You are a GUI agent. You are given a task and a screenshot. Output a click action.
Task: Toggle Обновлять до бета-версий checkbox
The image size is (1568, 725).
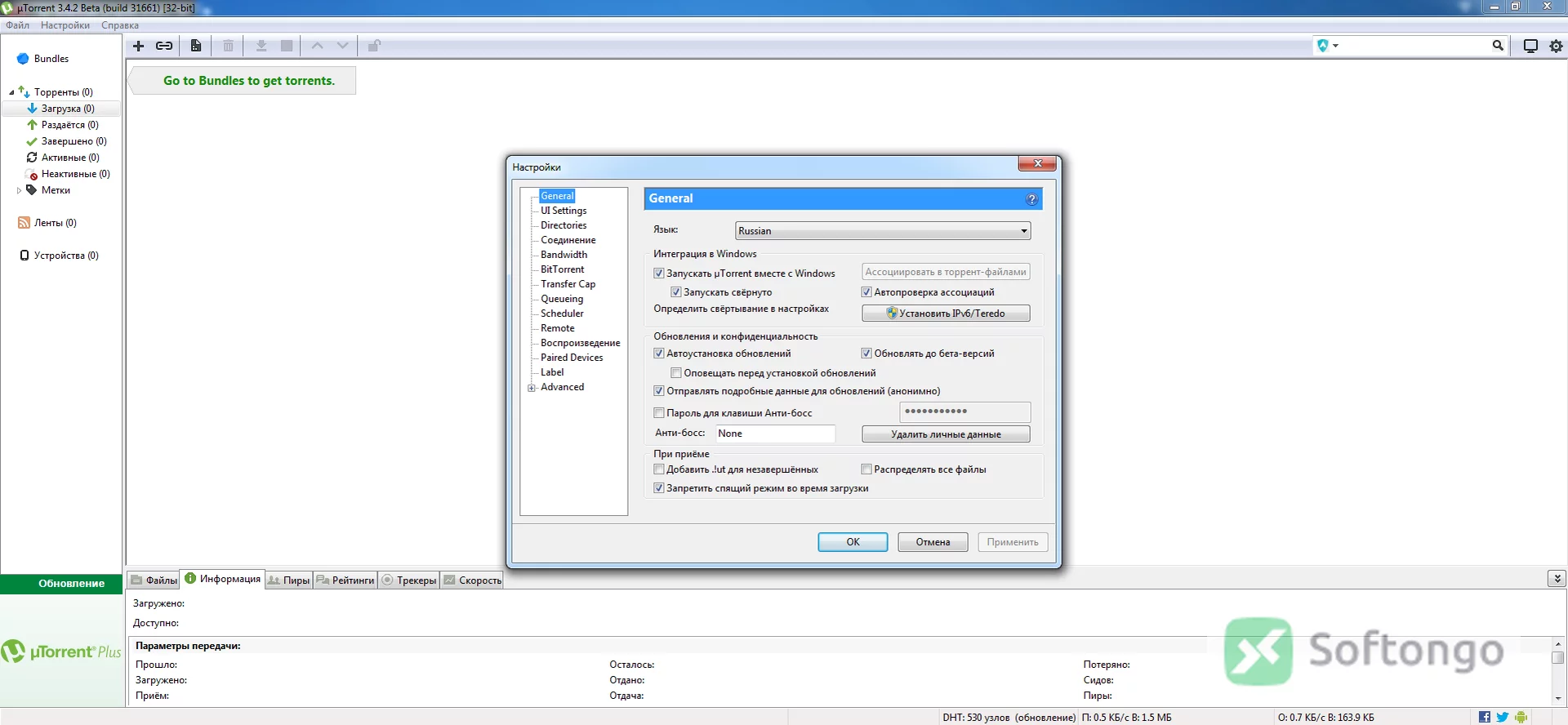866,354
